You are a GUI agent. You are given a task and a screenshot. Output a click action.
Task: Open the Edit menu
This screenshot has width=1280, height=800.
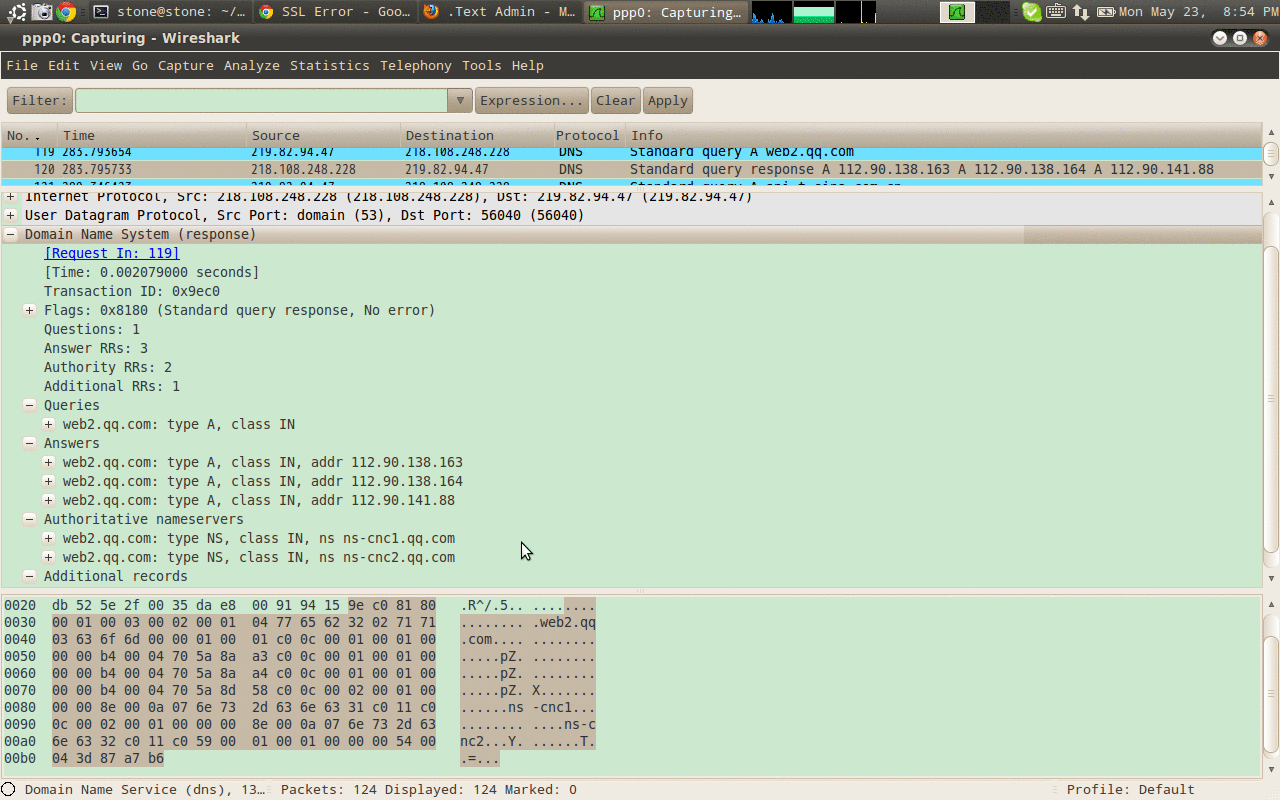[x=64, y=65]
